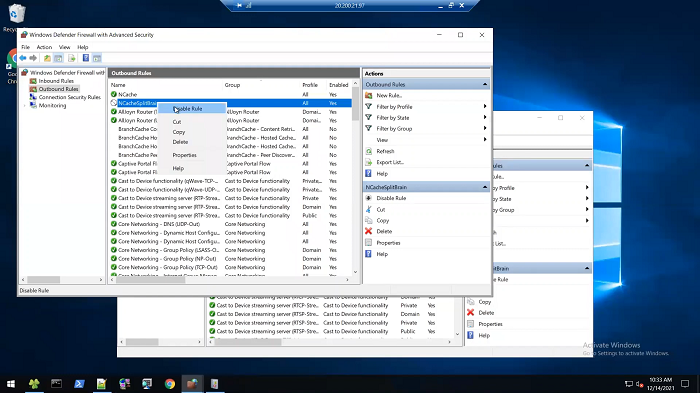Viewport: 700px width, 393px height.
Task: Click the Properties icon under NCacheSplitBrain actions
Action: [368, 242]
